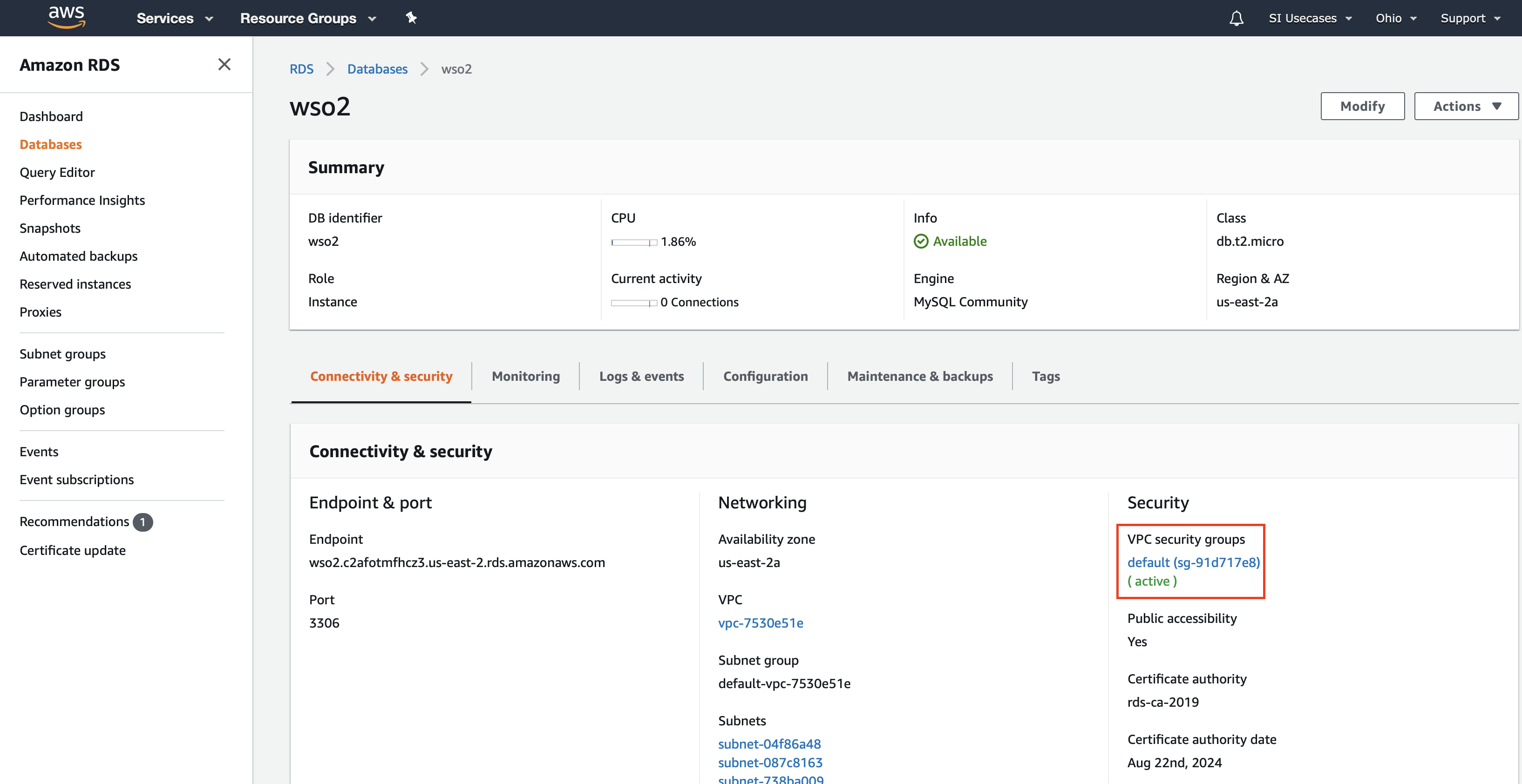Open Option groups in sidebar
Viewport: 1522px width, 784px height.
point(62,410)
